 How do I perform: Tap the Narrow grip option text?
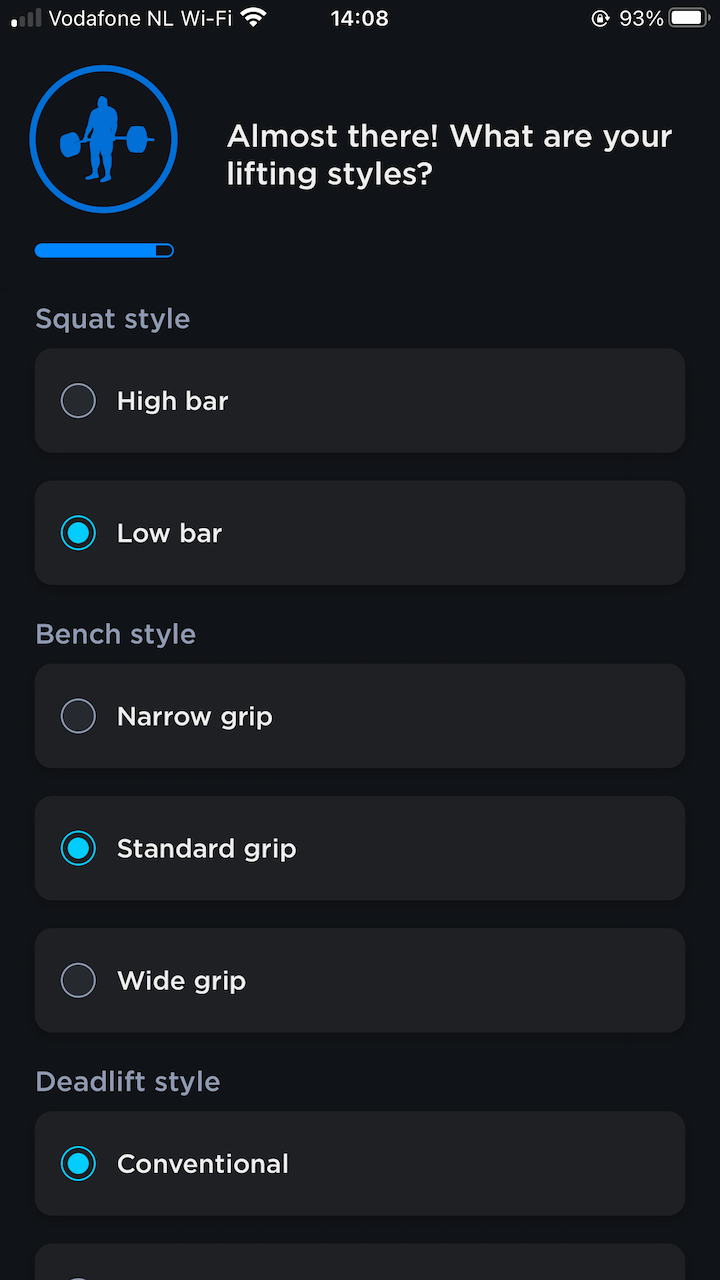coord(195,717)
